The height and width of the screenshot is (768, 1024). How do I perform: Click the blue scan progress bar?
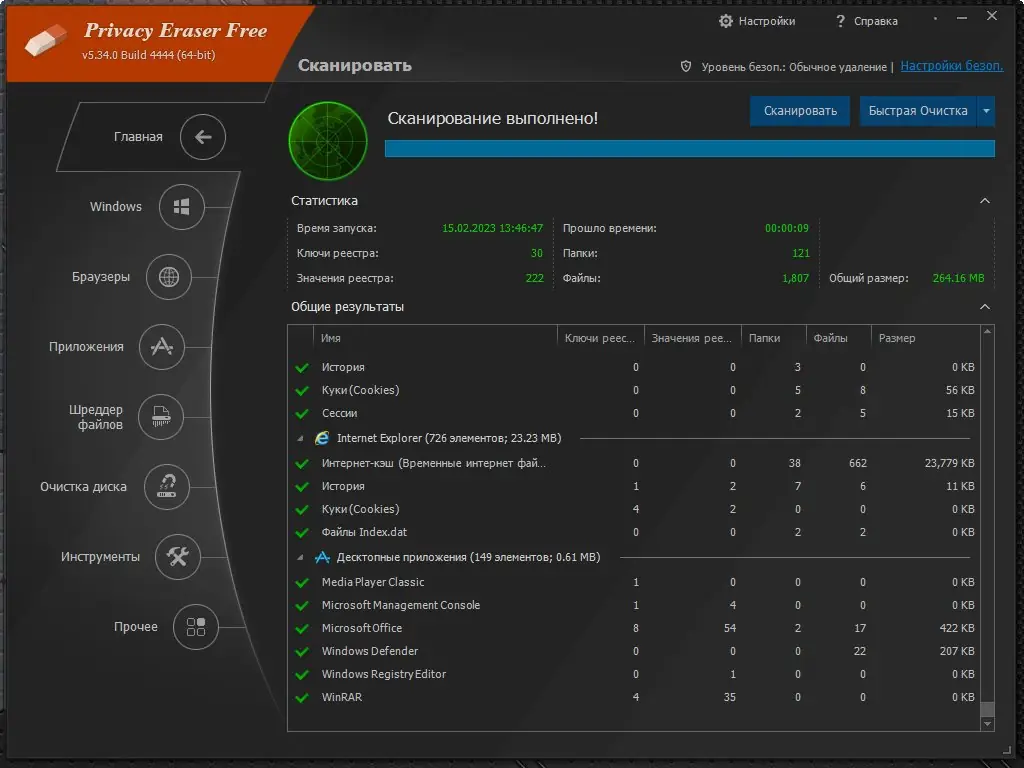tap(690, 148)
